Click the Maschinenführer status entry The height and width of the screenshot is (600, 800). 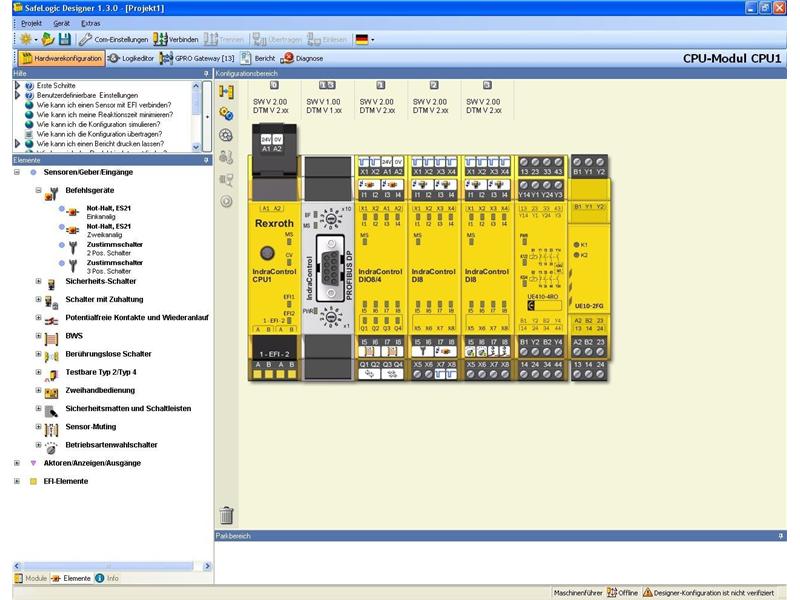point(578,592)
